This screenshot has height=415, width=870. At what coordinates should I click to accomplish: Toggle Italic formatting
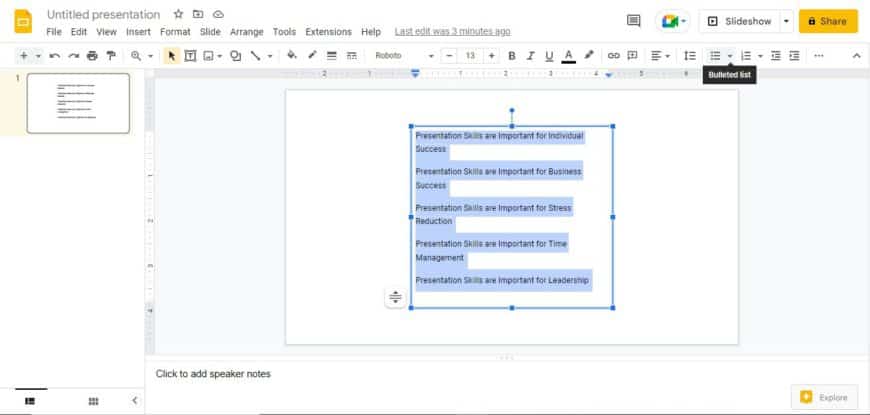[x=531, y=56]
